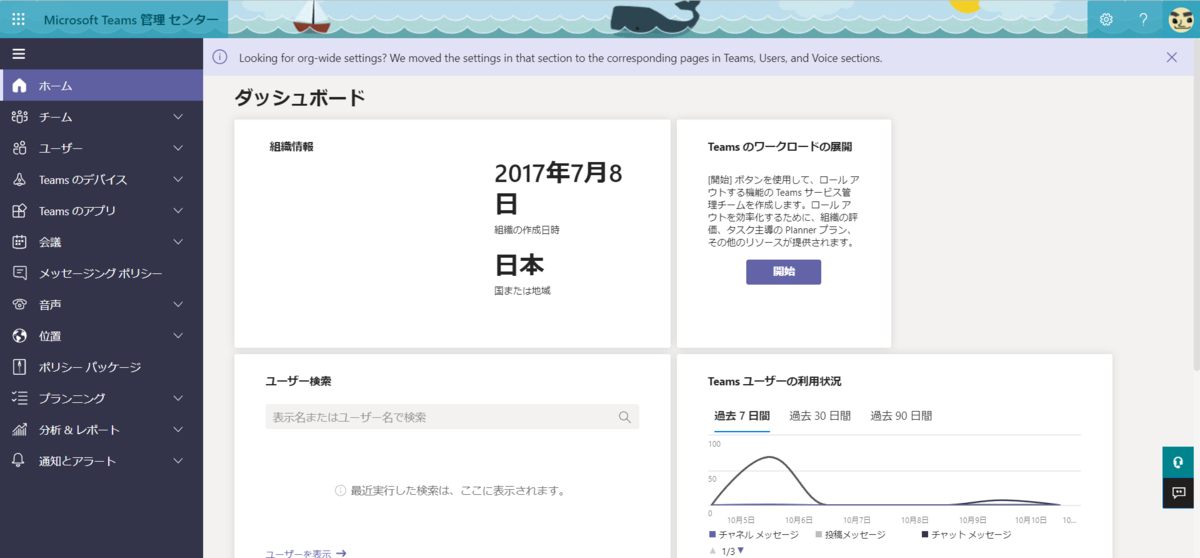Select the 過去 90 日間 tab
The image size is (1200, 558).
pos(901,416)
